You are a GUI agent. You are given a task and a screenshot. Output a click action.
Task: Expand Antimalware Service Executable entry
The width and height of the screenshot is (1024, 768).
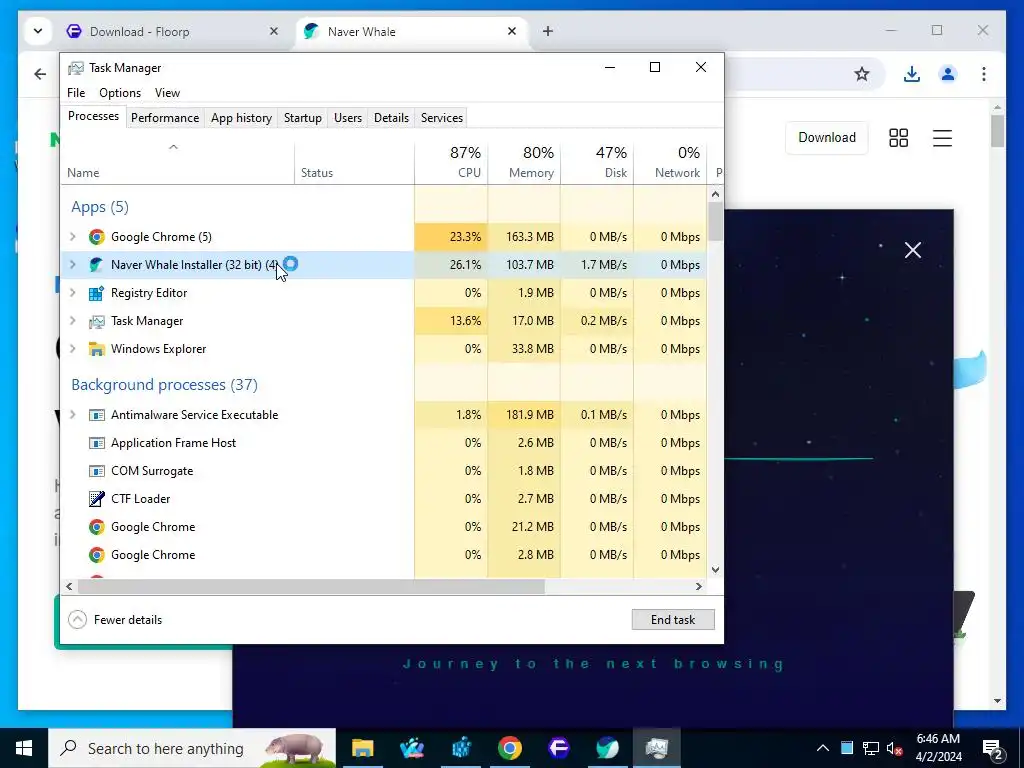tap(73, 415)
